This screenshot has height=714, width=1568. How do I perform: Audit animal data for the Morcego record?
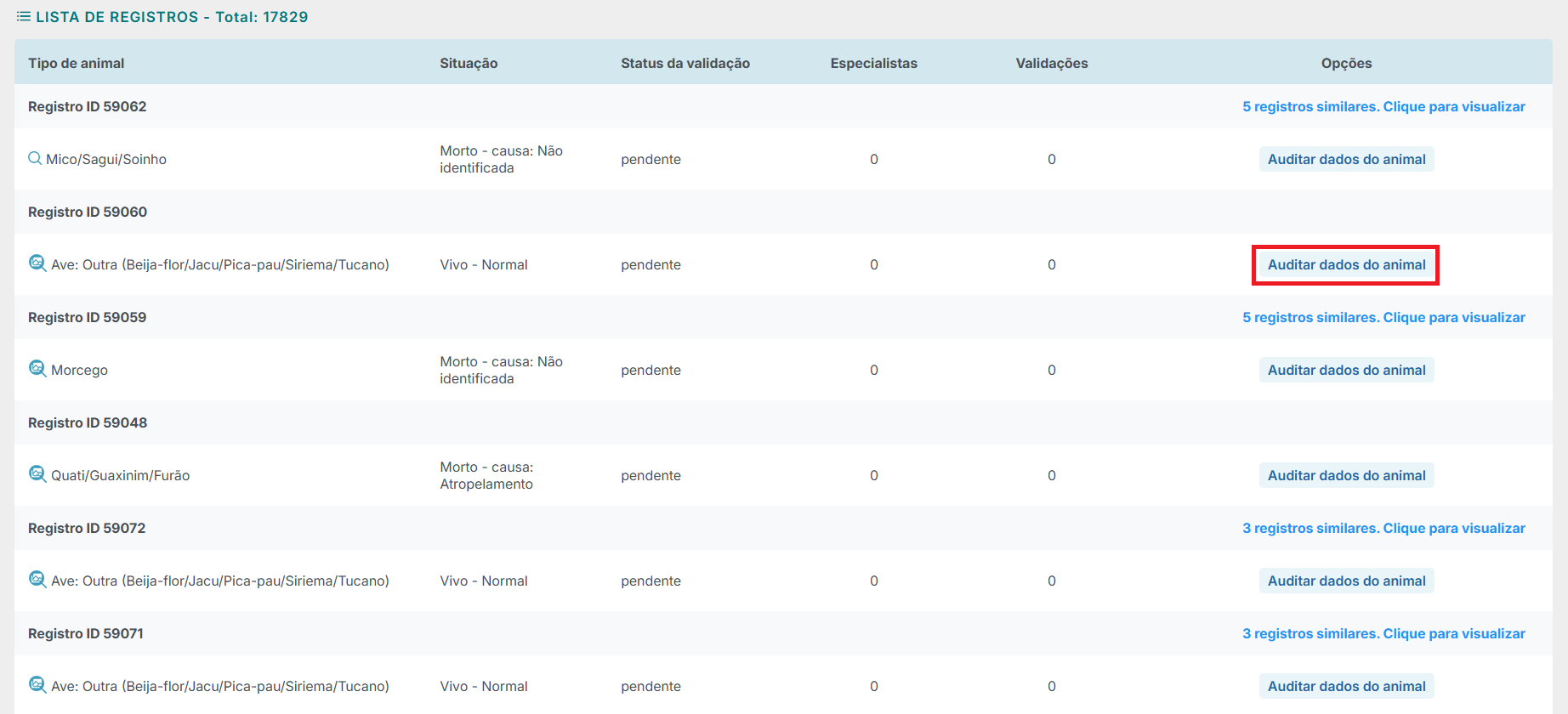[1346, 370]
